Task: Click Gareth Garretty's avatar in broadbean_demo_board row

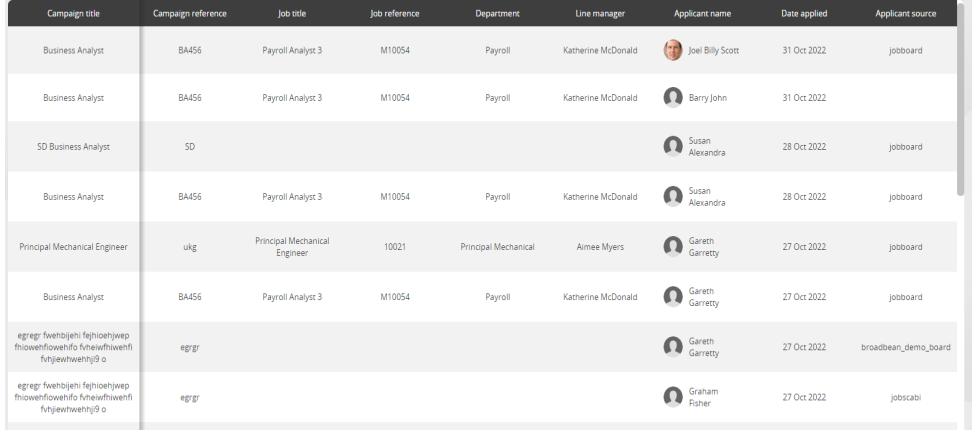Action: click(673, 347)
